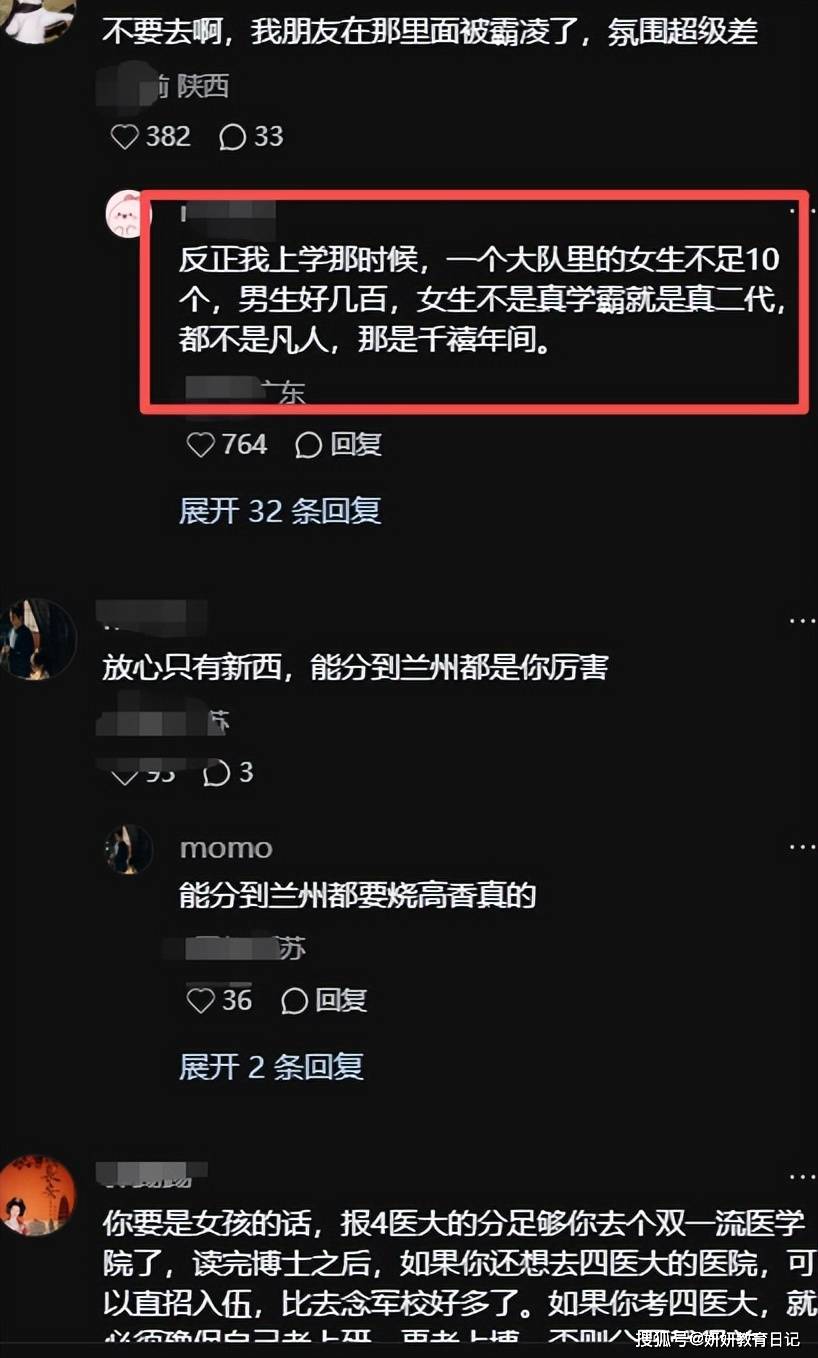This screenshot has width=818, height=1358.
Task: Expand 32 replies link
Action: [x=280, y=511]
